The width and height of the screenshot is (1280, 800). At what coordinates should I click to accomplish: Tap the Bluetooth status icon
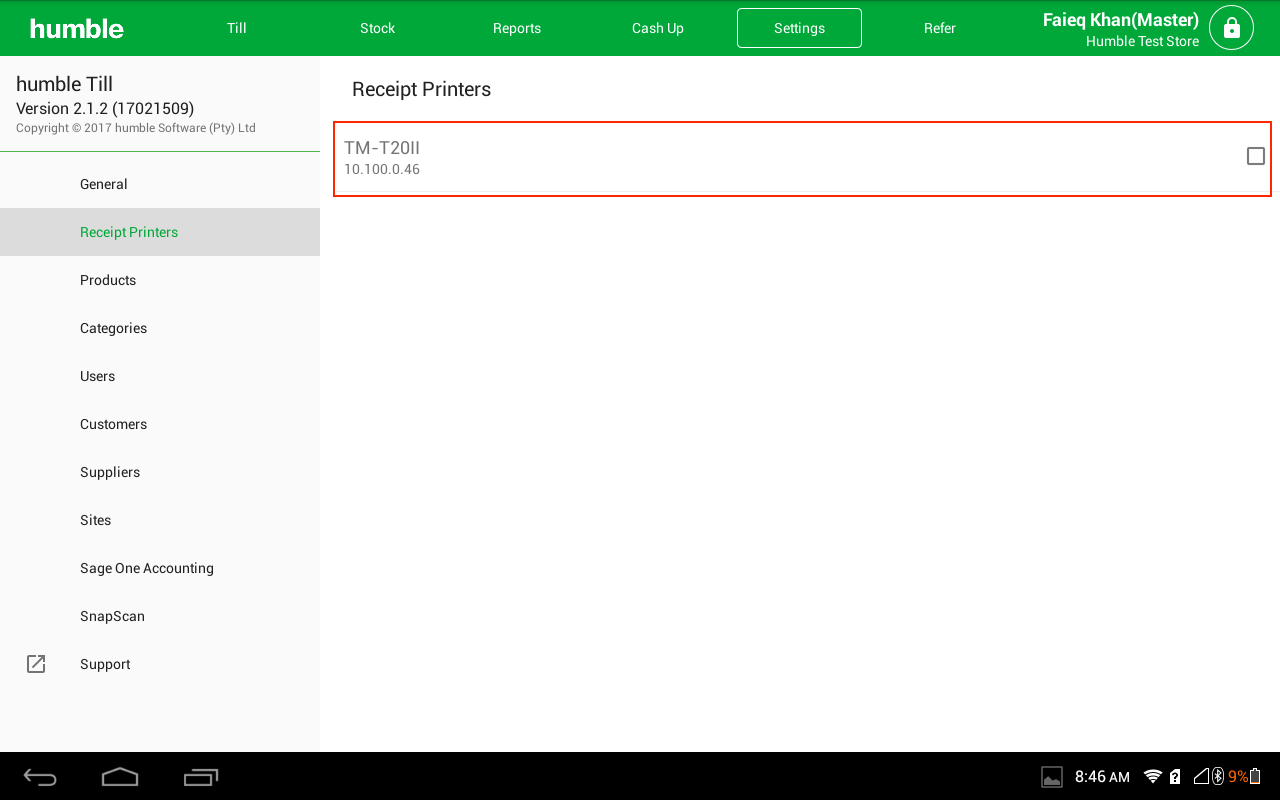click(1217, 776)
